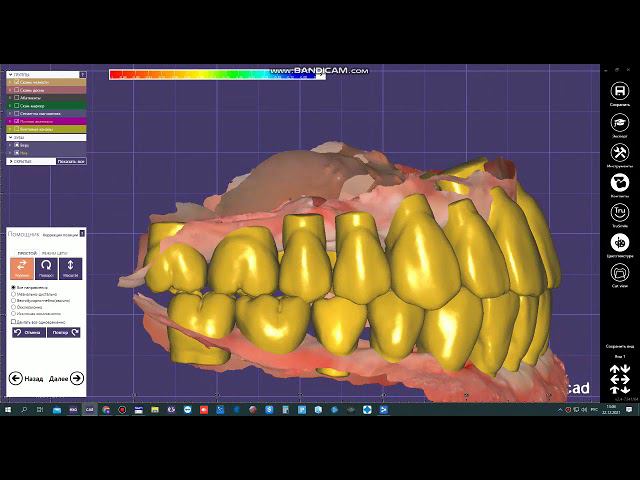Open Windows taskbar search
640x480 pixels.
point(24,409)
